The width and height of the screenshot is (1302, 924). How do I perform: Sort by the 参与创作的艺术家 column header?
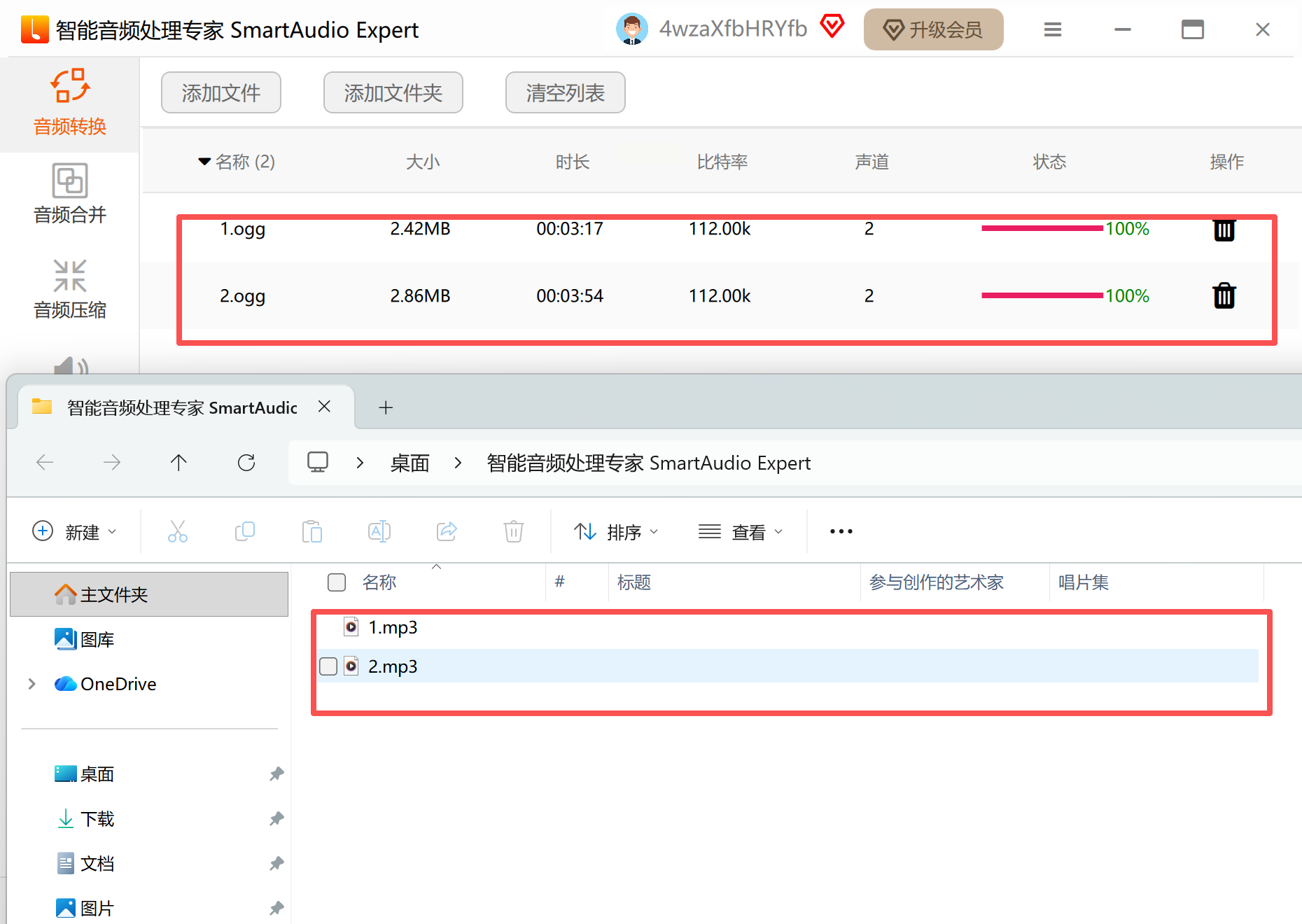pyautogui.click(x=937, y=582)
